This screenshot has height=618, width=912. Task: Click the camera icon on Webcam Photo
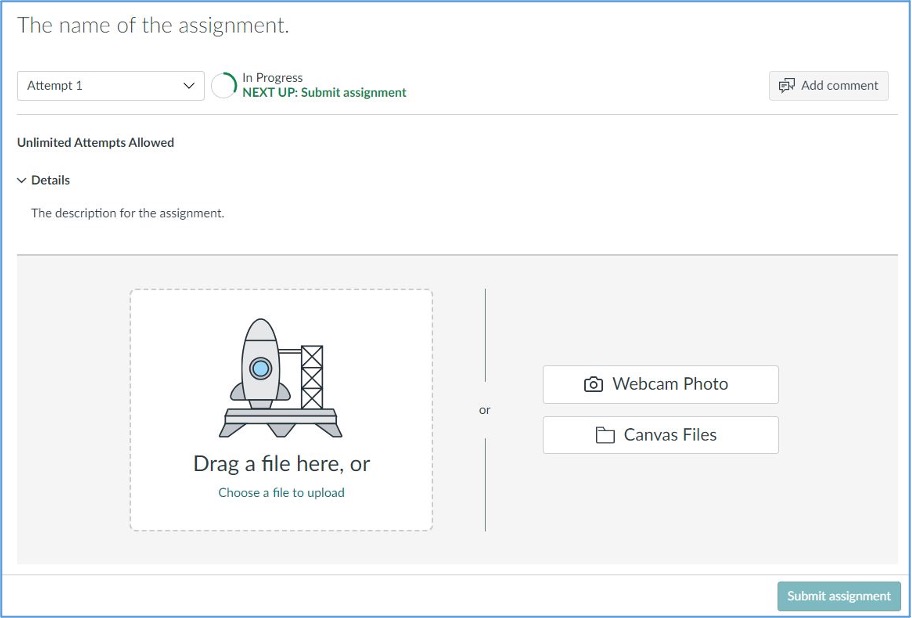(593, 384)
